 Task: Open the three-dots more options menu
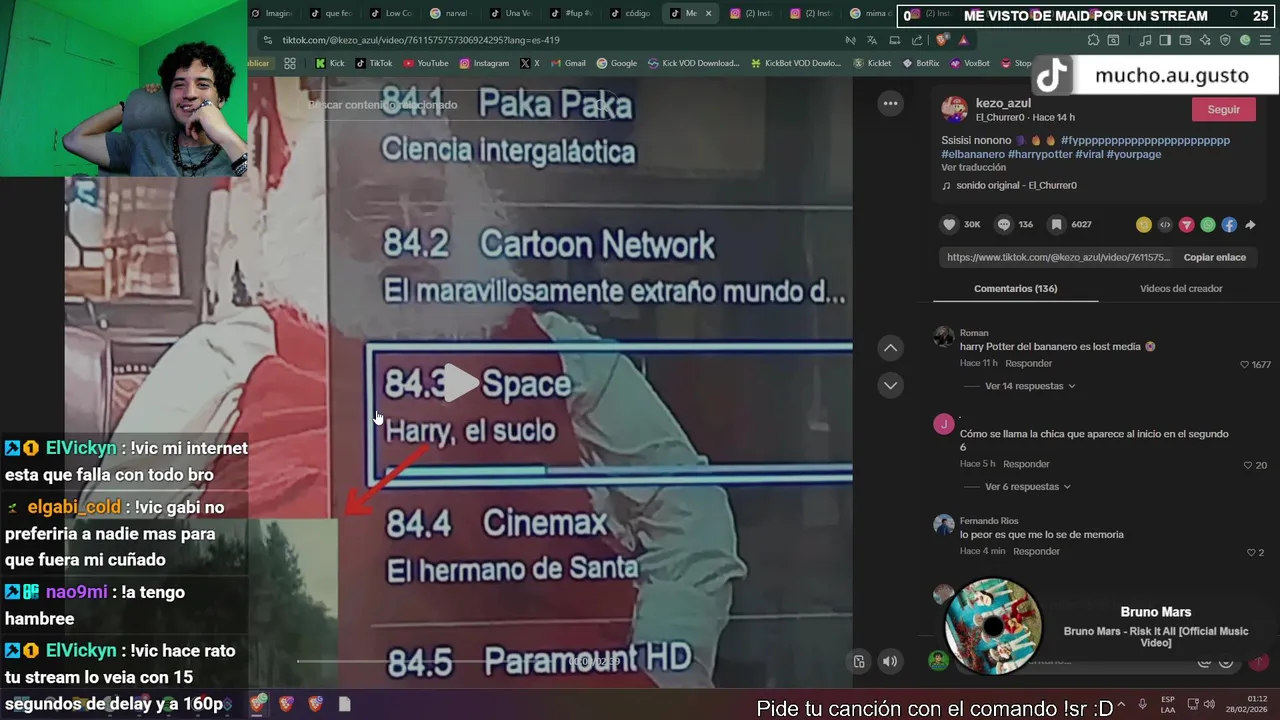click(890, 103)
